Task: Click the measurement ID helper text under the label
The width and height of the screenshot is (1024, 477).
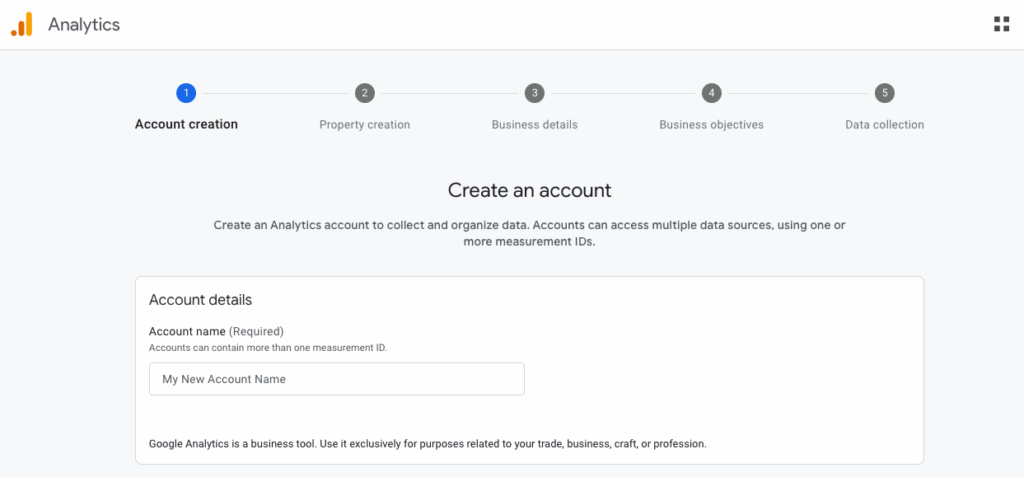Action: tap(268, 347)
